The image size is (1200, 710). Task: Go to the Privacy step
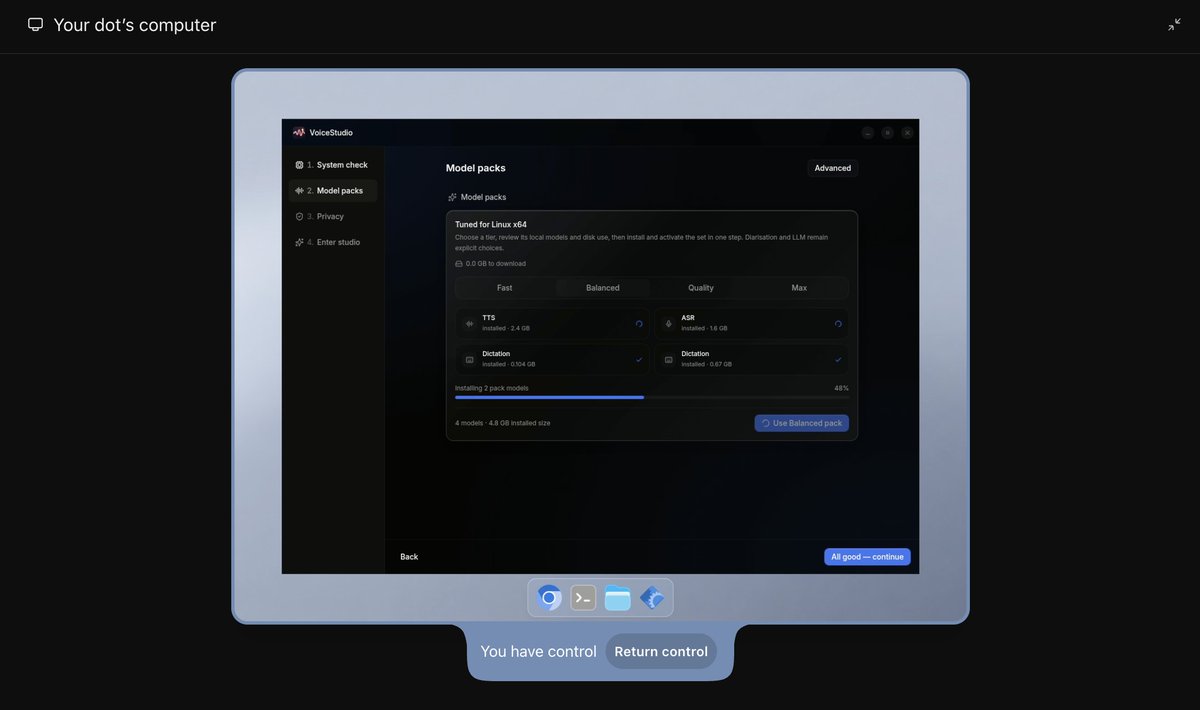click(x=332, y=216)
